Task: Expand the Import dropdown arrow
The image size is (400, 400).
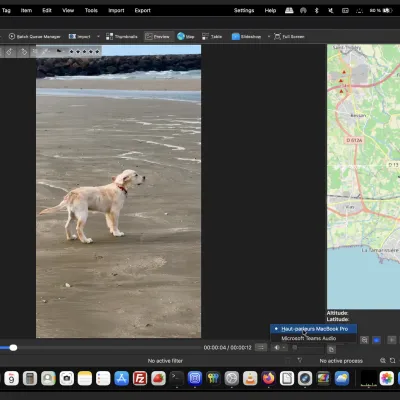Action: click(x=98, y=36)
